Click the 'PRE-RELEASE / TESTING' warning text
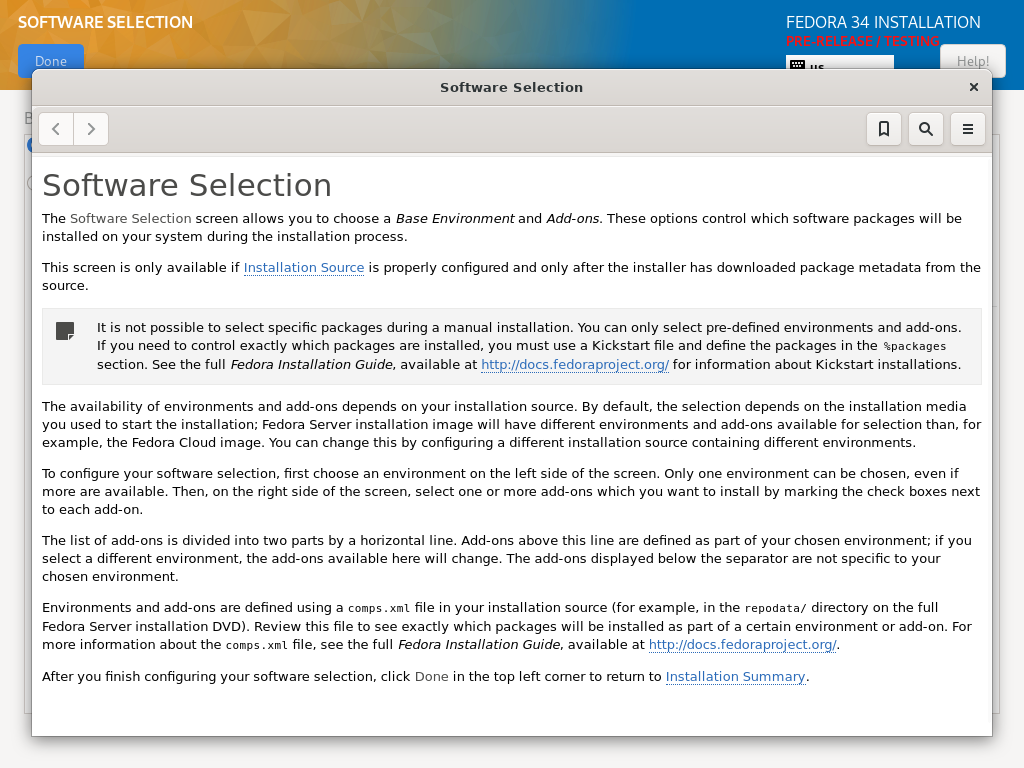 pyautogui.click(x=862, y=41)
